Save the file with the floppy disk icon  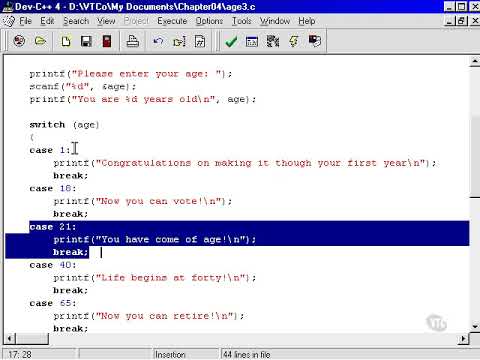click(86, 41)
